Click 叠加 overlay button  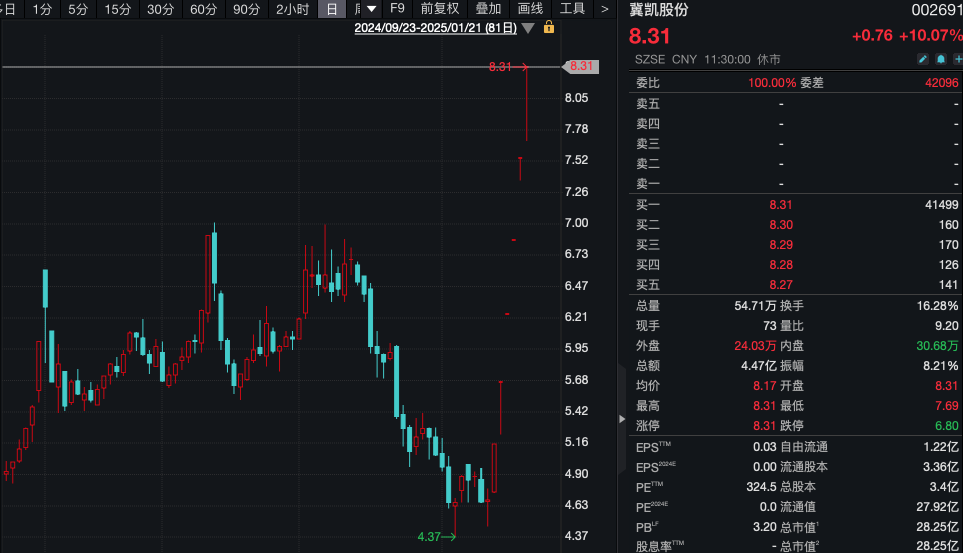(488, 9)
